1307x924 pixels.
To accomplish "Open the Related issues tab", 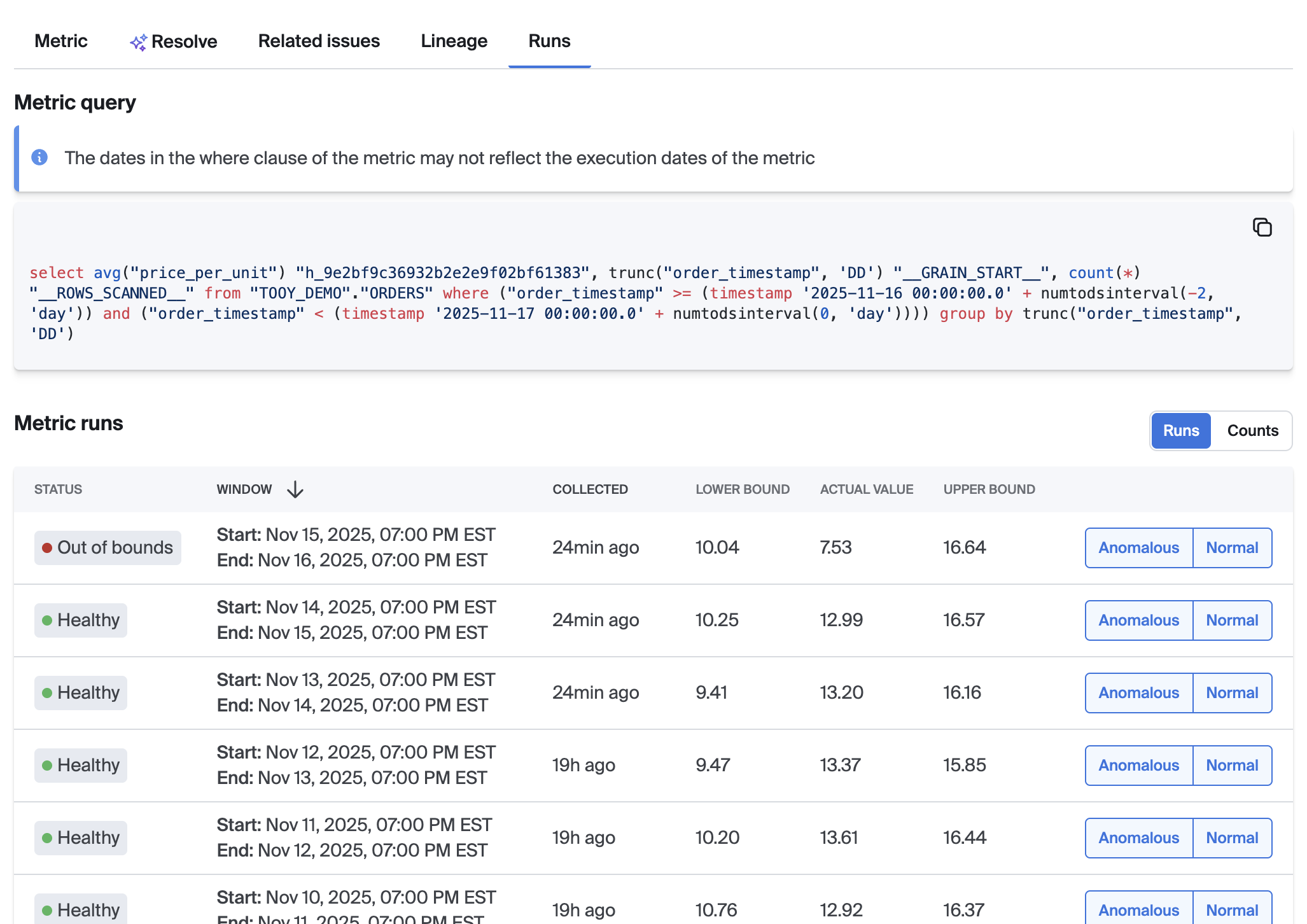I will point(319,41).
